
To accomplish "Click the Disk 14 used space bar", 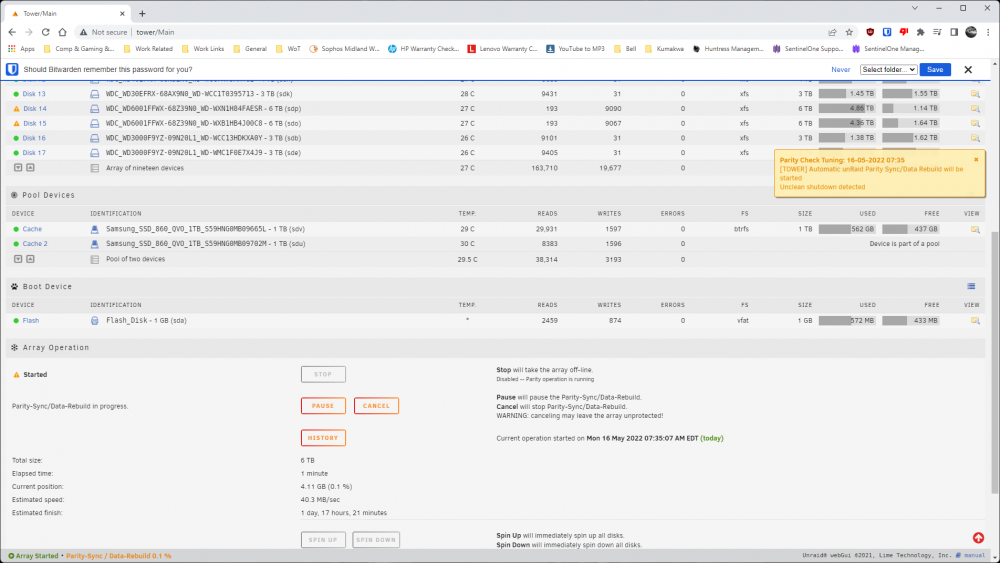I will click(x=847, y=108).
